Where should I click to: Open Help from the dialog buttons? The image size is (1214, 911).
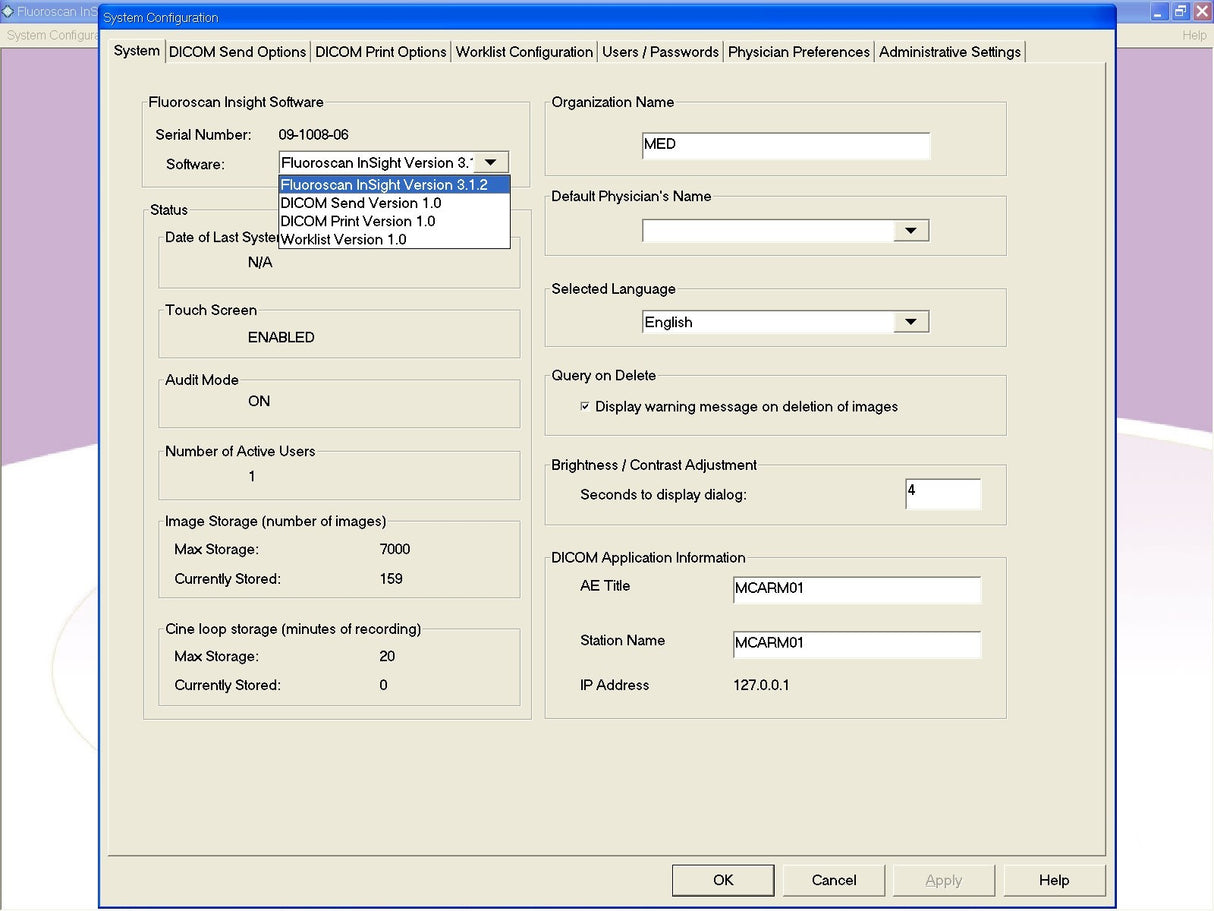click(x=1054, y=880)
